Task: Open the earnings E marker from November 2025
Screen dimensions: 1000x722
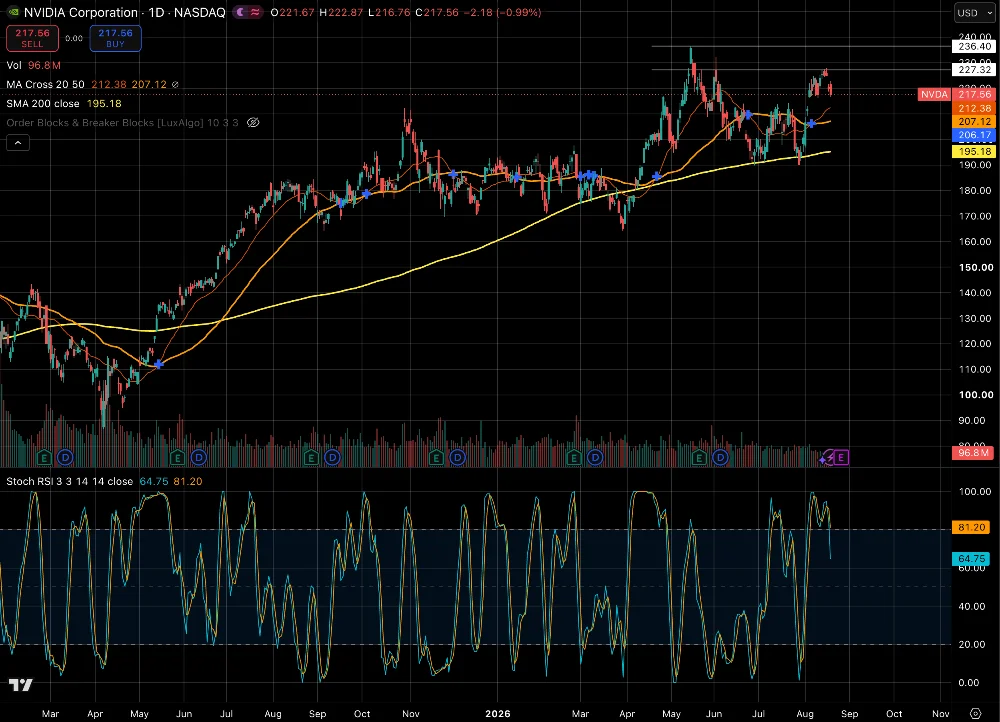Action: 436,457
